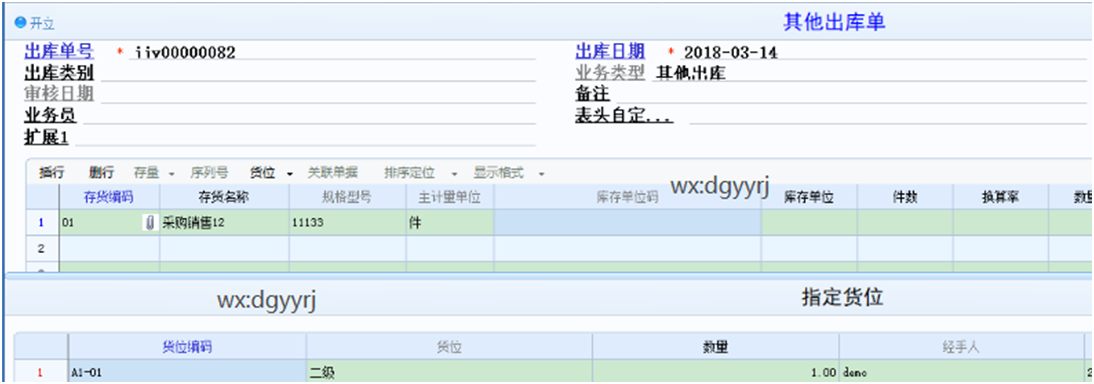Click the 货位编码 column header
This screenshot has width=1094, height=384.
pyautogui.click(x=187, y=346)
